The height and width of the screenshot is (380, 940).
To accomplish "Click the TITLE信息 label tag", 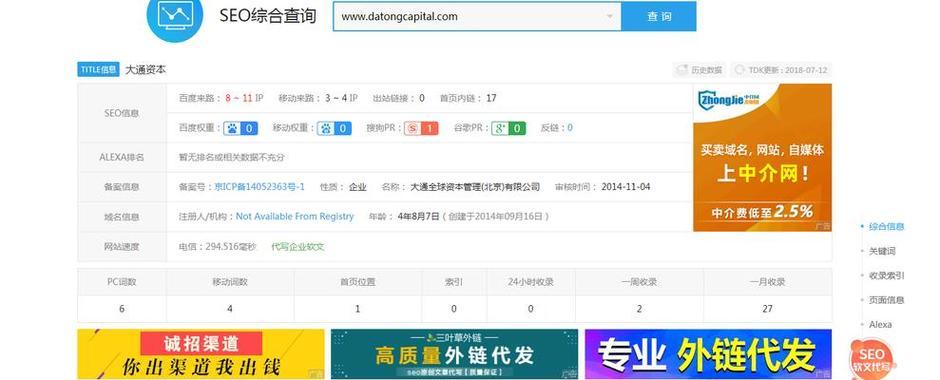I will pyautogui.click(x=99, y=70).
